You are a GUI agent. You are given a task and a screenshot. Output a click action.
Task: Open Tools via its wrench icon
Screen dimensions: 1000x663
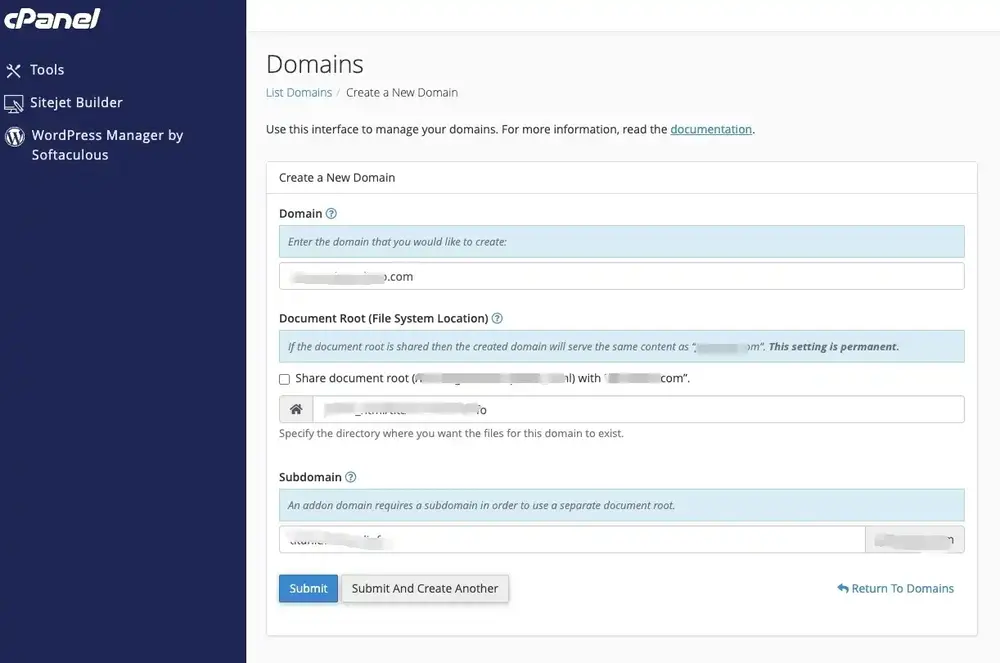click(x=13, y=70)
